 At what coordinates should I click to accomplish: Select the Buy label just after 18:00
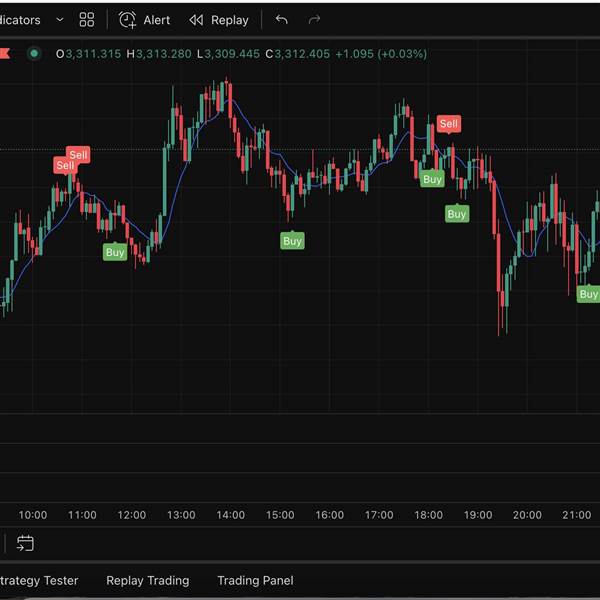[432, 179]
